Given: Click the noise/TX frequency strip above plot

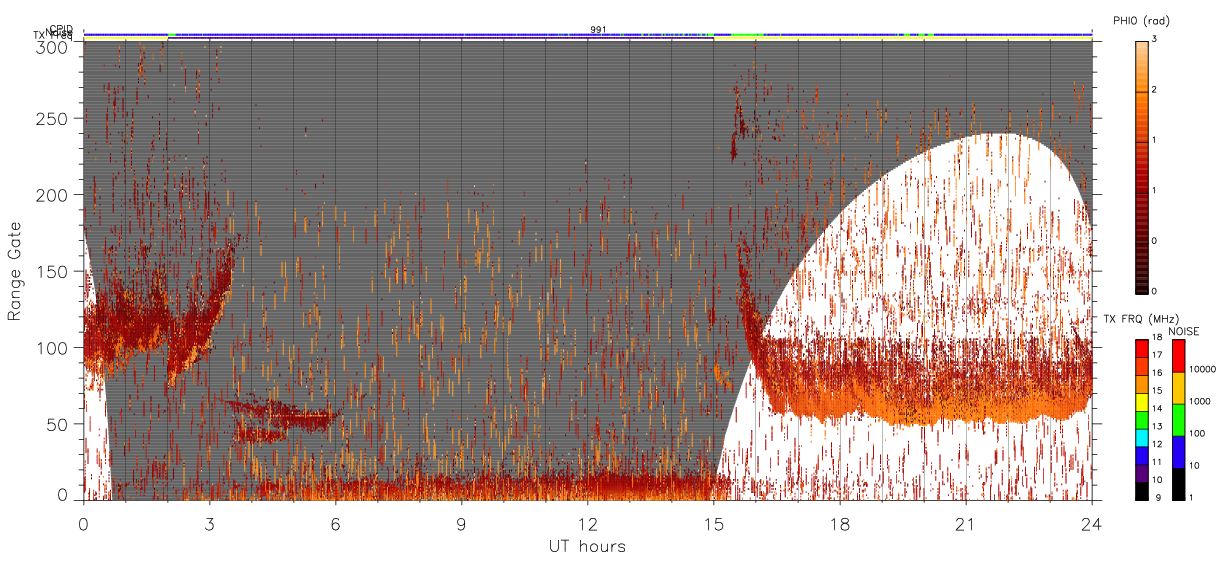Looking at the screenshot, I should click(587, 36).
